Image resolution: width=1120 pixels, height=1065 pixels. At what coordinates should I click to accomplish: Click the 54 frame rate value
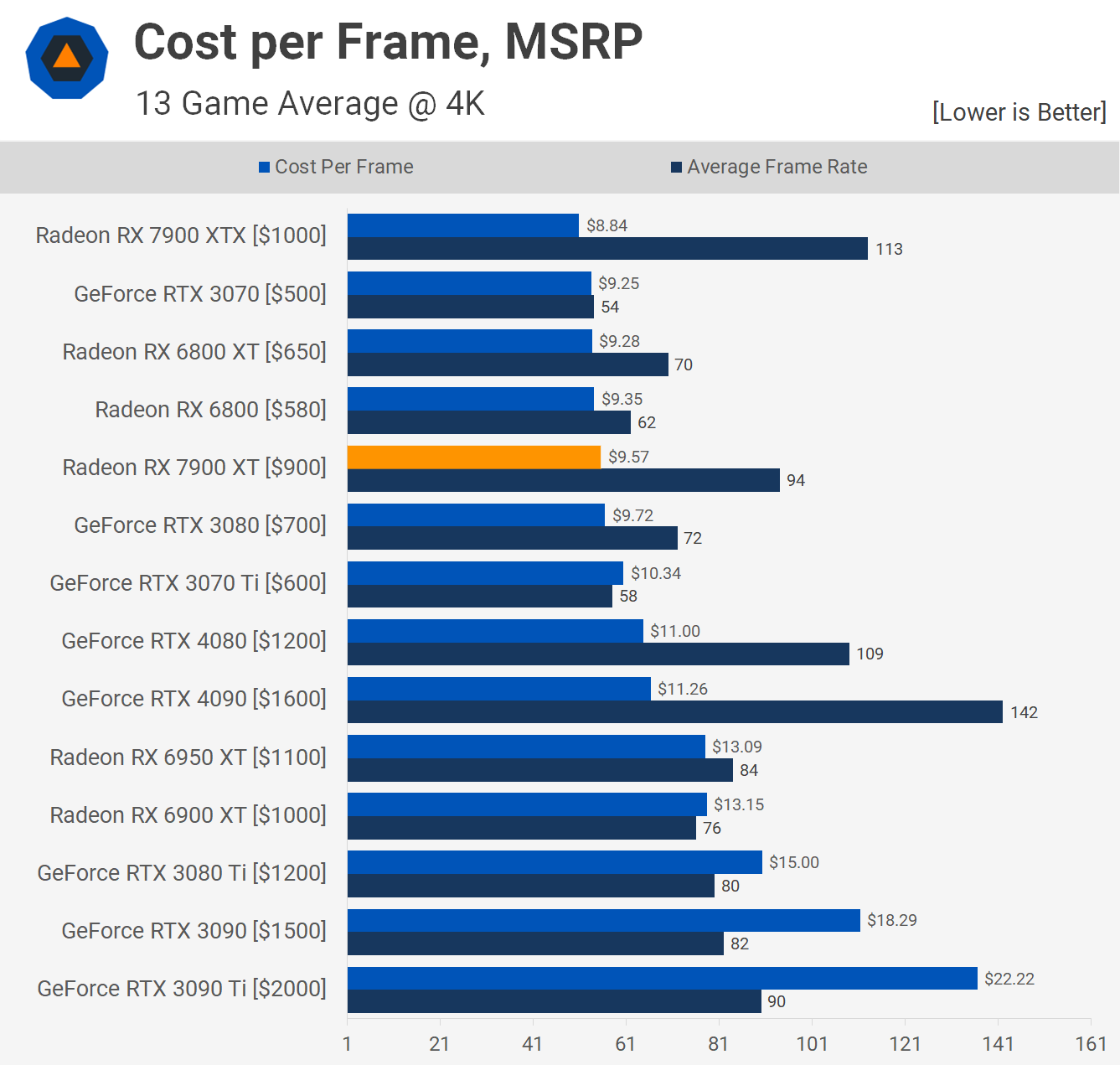click(610, 307)
